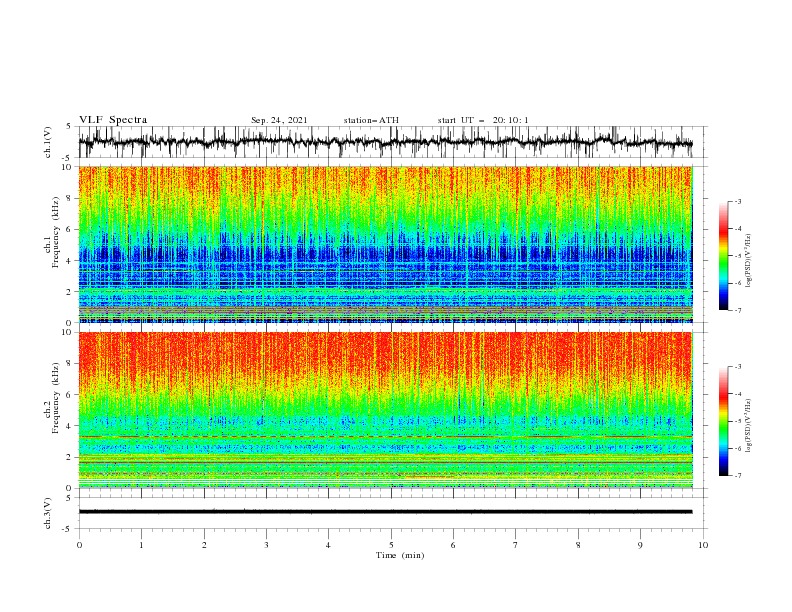
Task: Click the ch.2 color bar's log(PSD) label
Action: (x=749, y=426)
